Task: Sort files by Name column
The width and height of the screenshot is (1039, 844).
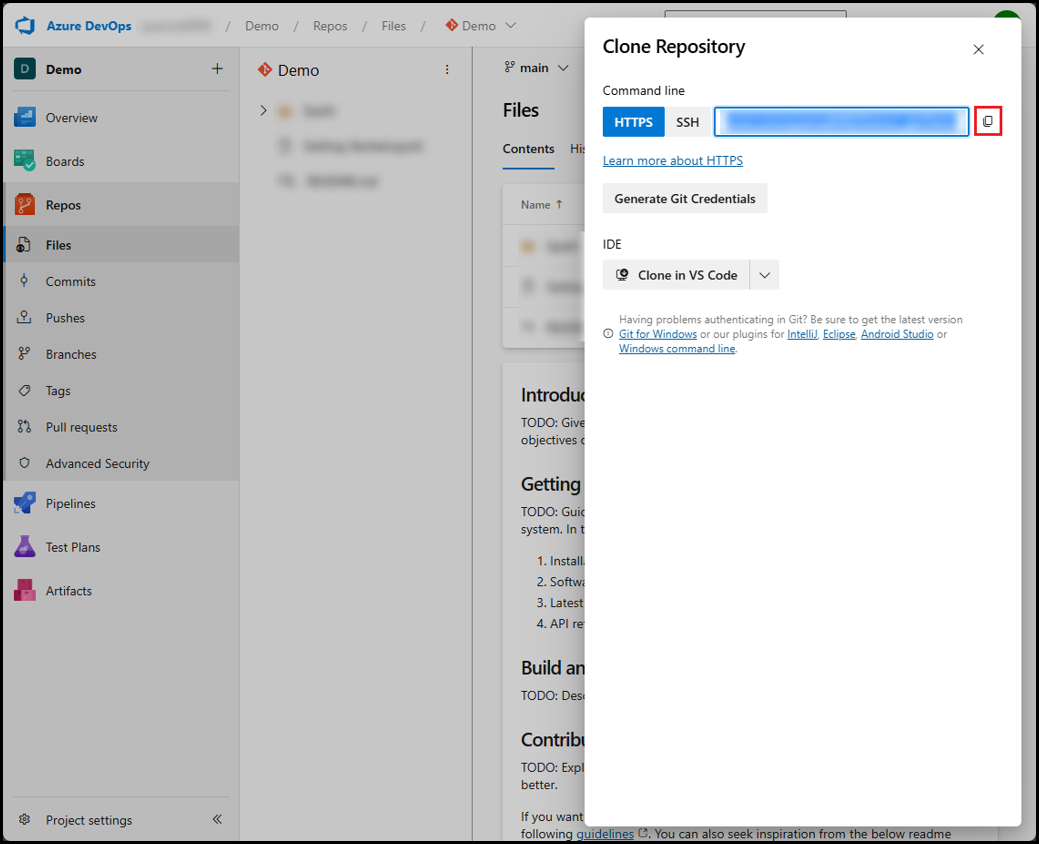Action: pyautogui.click(x=541, y=205)
